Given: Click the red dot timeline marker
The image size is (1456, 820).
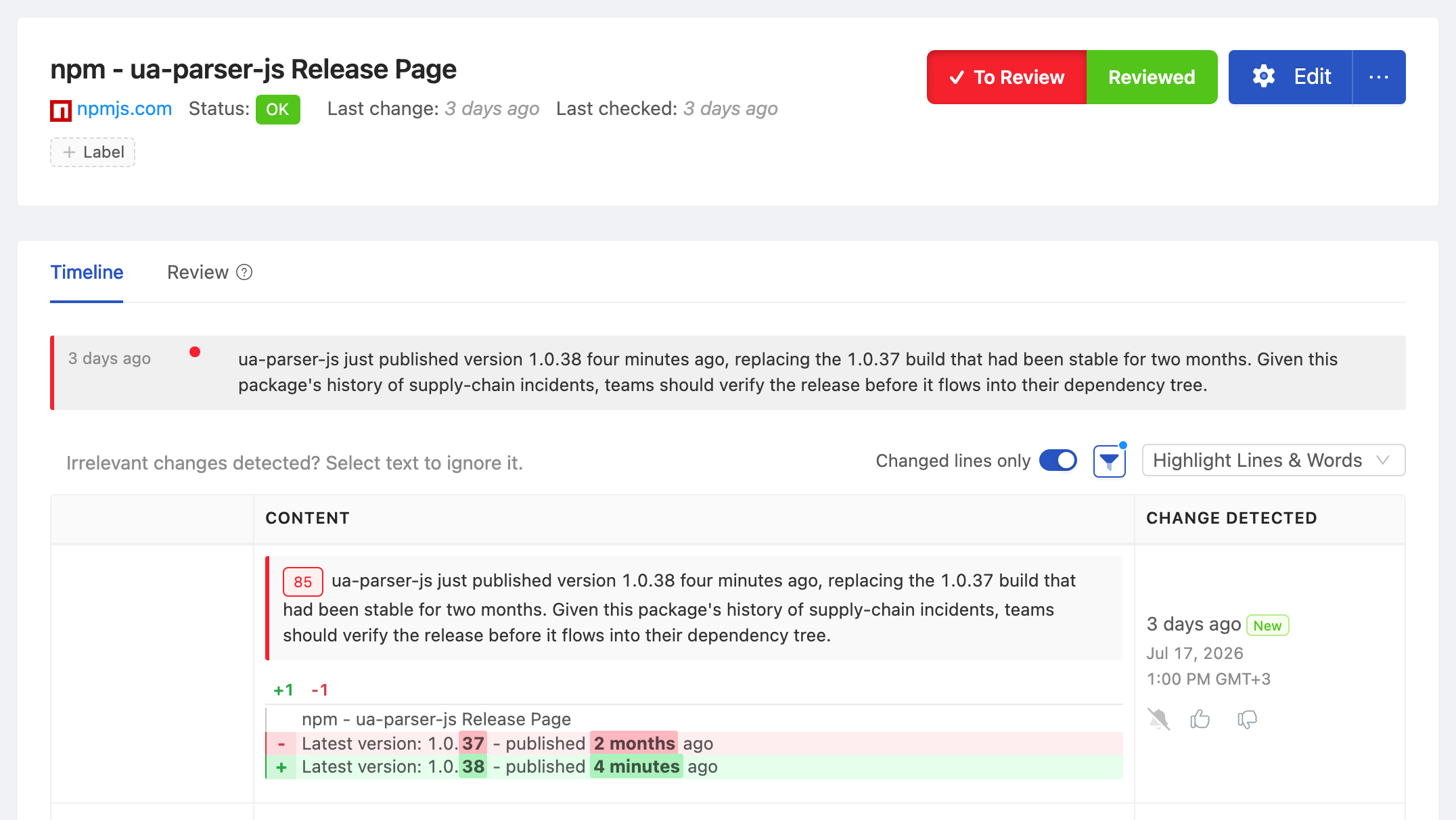Looking at the screenshot, I should pos(195,352).
